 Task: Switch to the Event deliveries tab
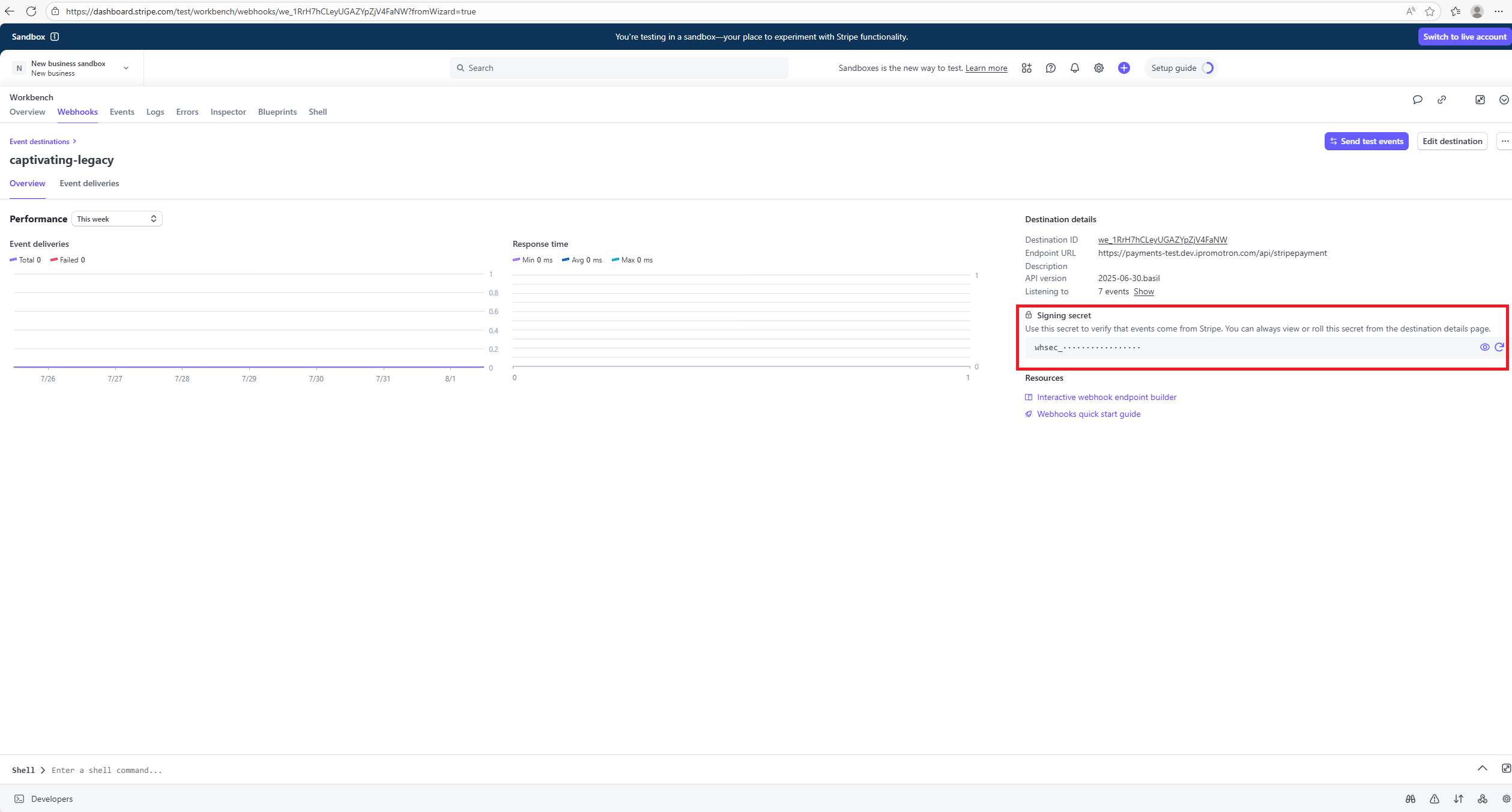(x=89, y=183)
